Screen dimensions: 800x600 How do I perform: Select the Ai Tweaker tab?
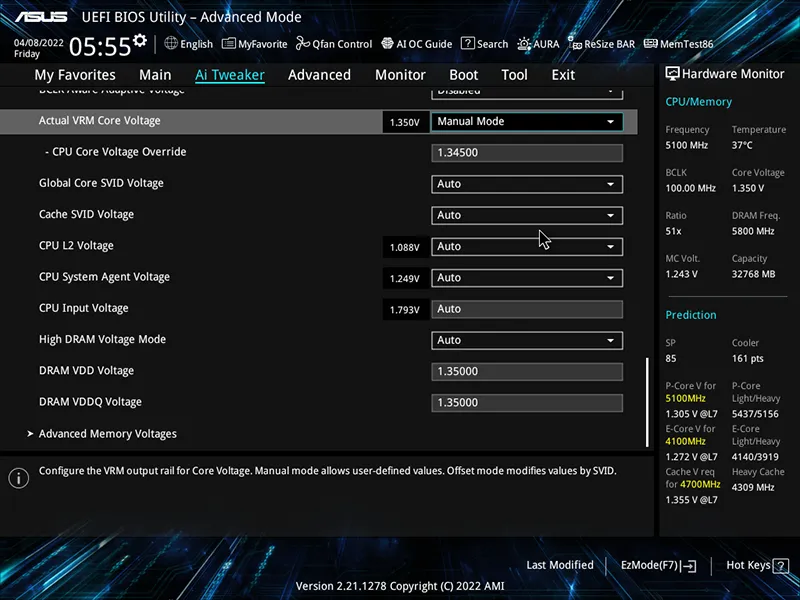pyautogui.click(x=230, y=75)
